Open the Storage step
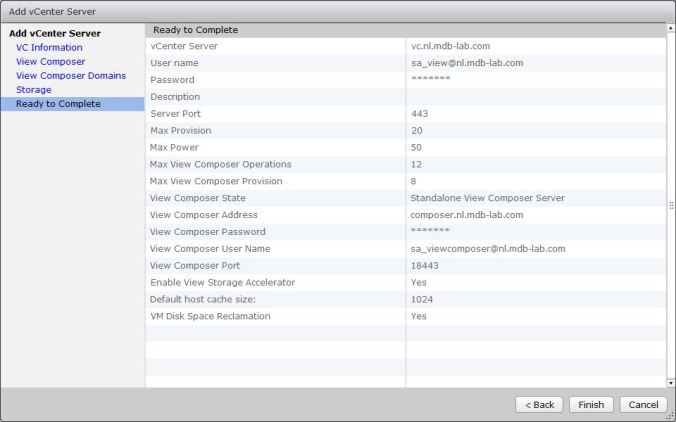This screenshot has width=676, height=422. coord(33,90)
